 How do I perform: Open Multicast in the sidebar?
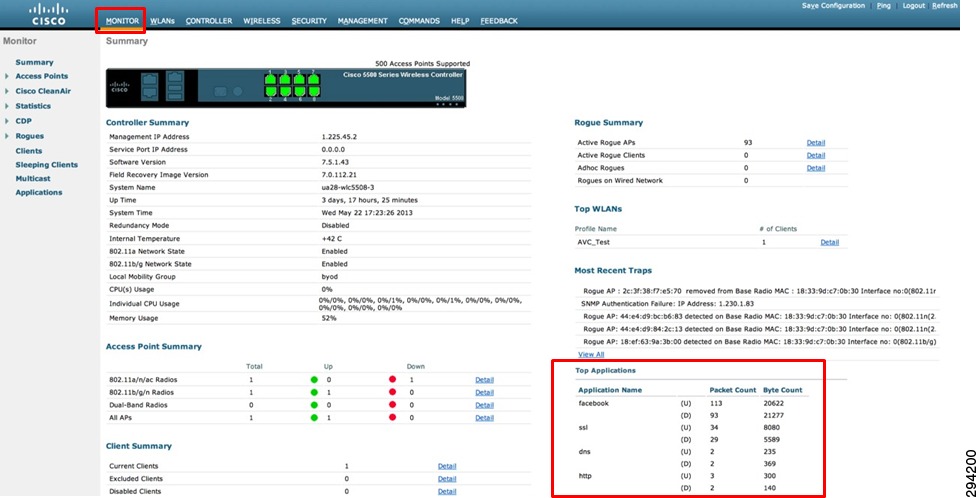tap(33, 178)
